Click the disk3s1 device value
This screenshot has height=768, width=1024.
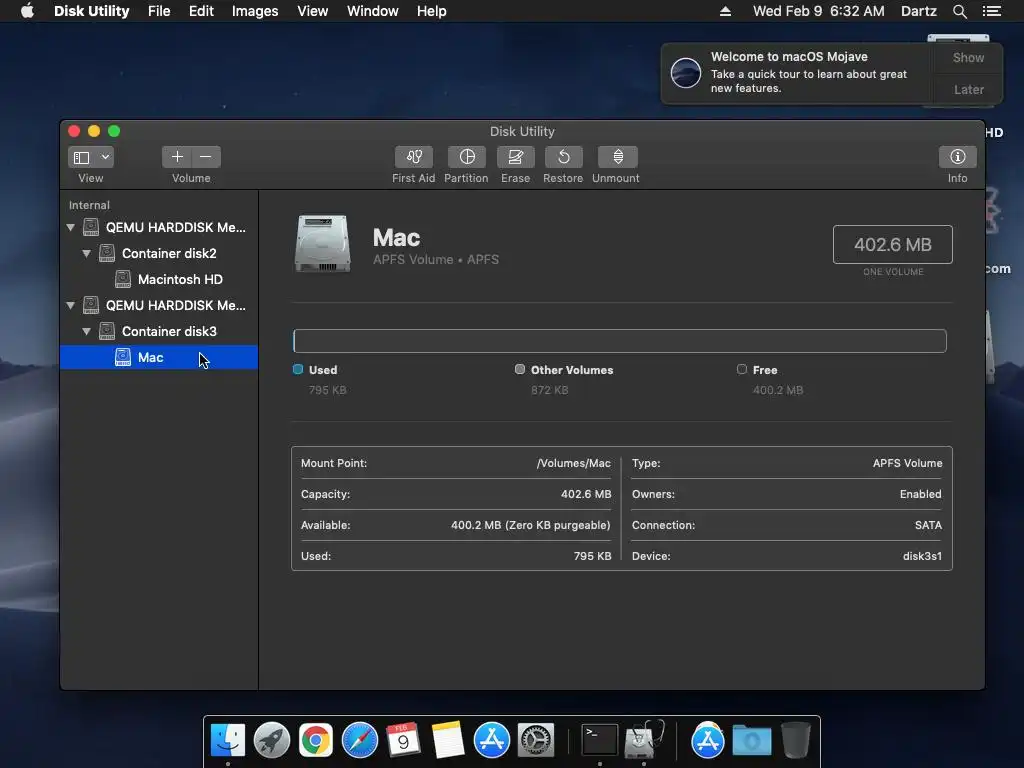point(922,556)
